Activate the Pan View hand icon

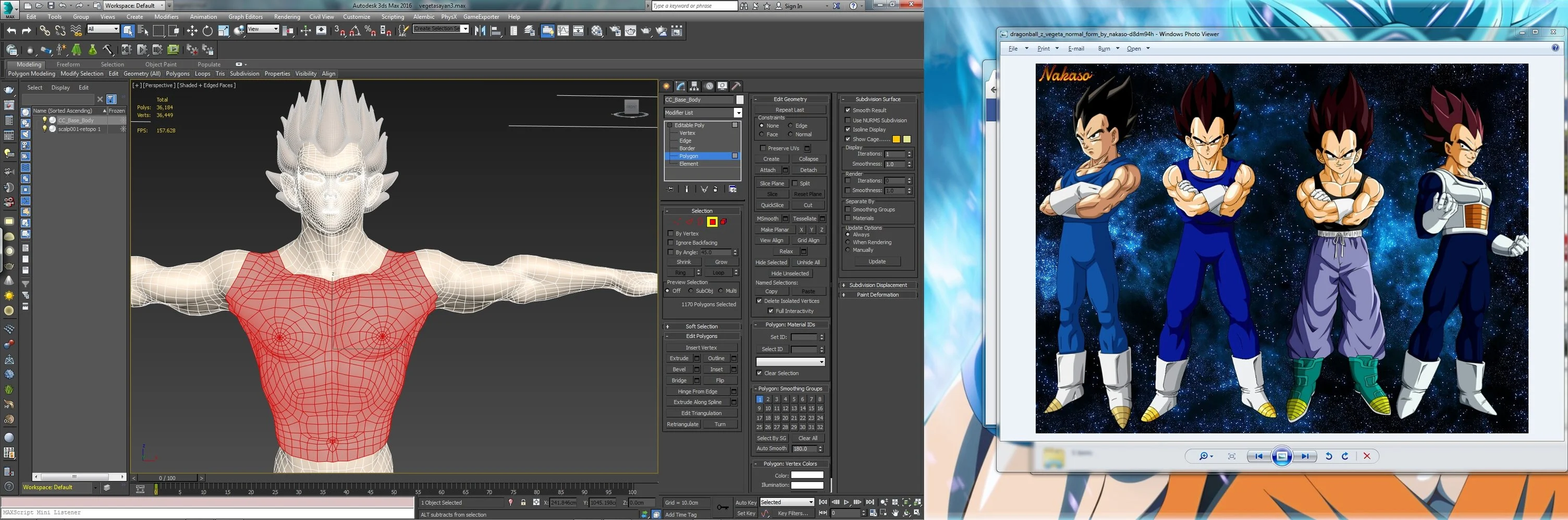click(x=896, y=513)
